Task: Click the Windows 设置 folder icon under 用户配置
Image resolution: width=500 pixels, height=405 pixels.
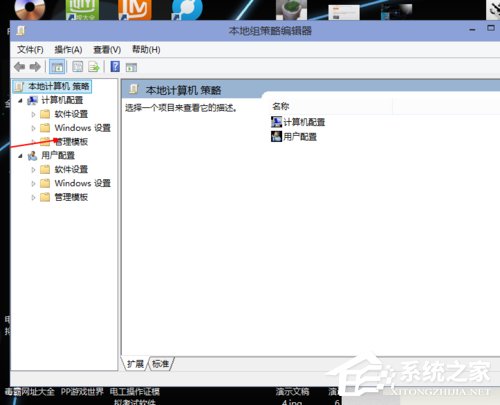Action: [x=45, y=183]
